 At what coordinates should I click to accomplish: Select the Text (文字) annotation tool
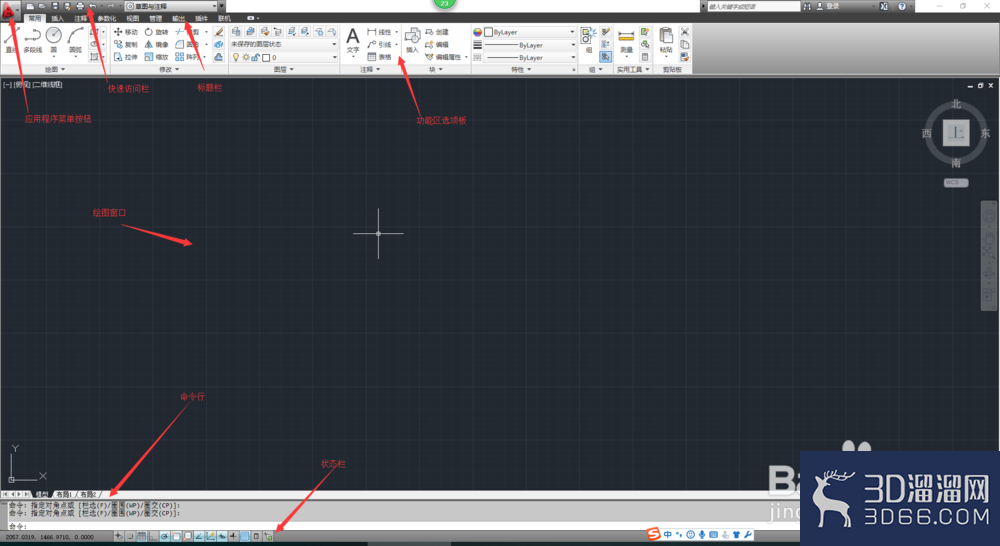point(353,41)
